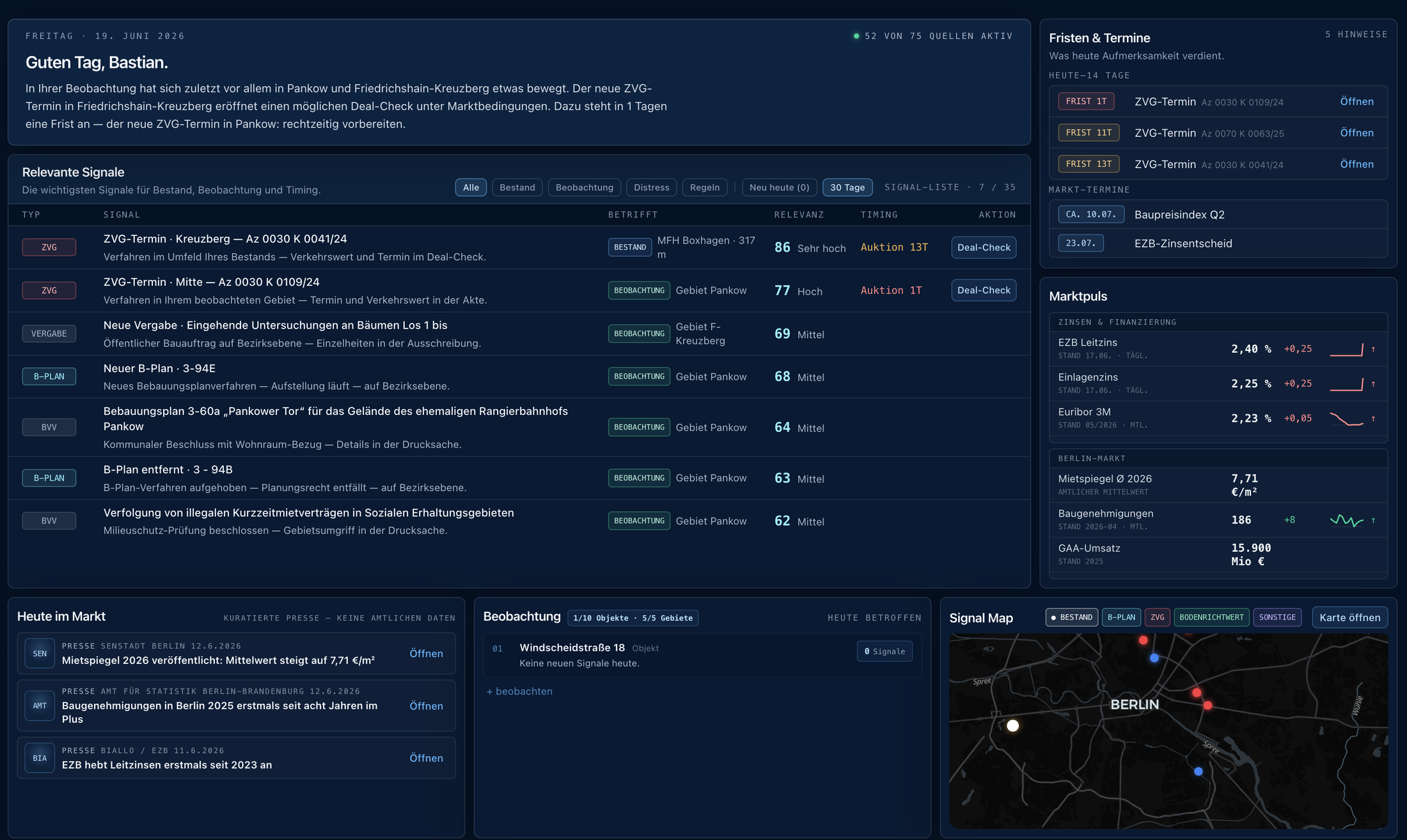1407x840 pixels.
Task: Toggle the ZVG map layer chip
Action: coord(1157,617)
